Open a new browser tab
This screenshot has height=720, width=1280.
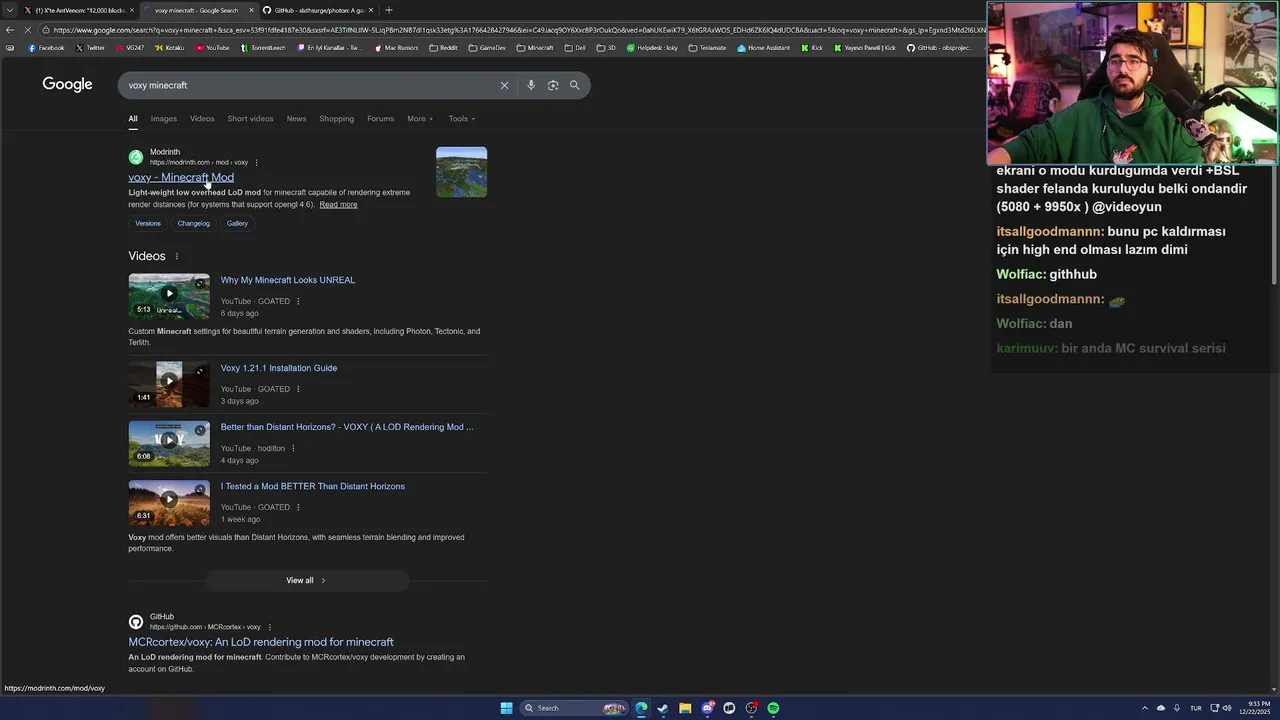pos(389,10)
